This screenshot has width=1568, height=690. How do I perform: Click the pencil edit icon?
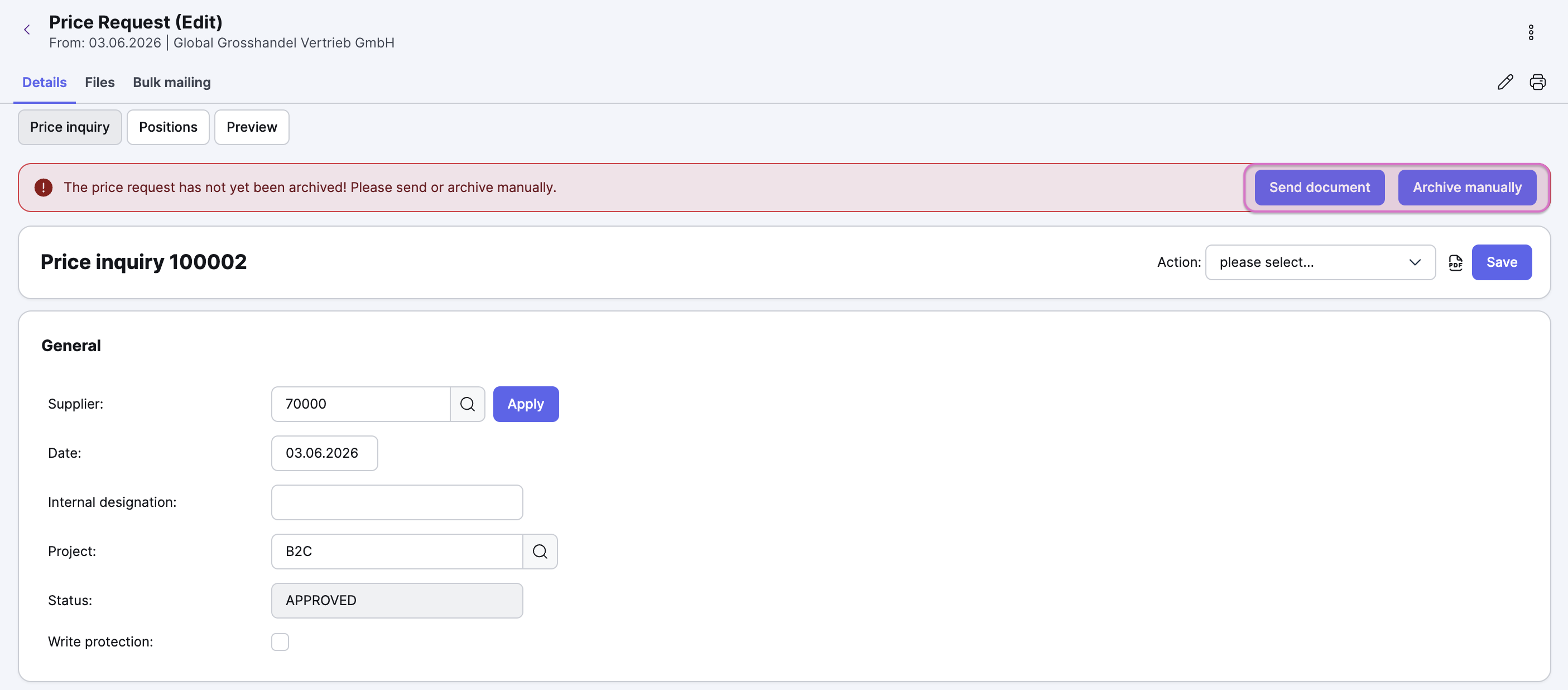tap(1505, 82)
